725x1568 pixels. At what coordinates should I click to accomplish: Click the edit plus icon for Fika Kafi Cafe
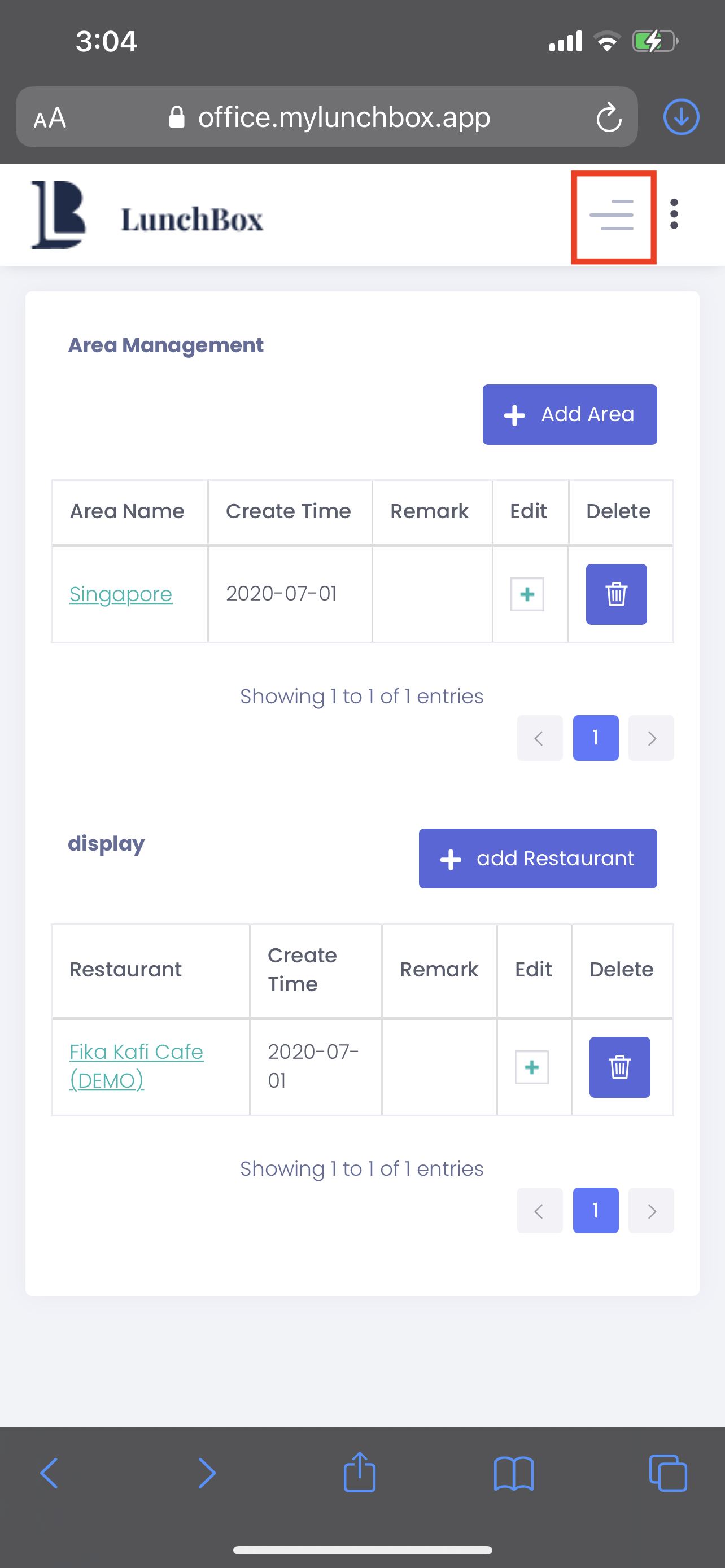click(532, 1067)
